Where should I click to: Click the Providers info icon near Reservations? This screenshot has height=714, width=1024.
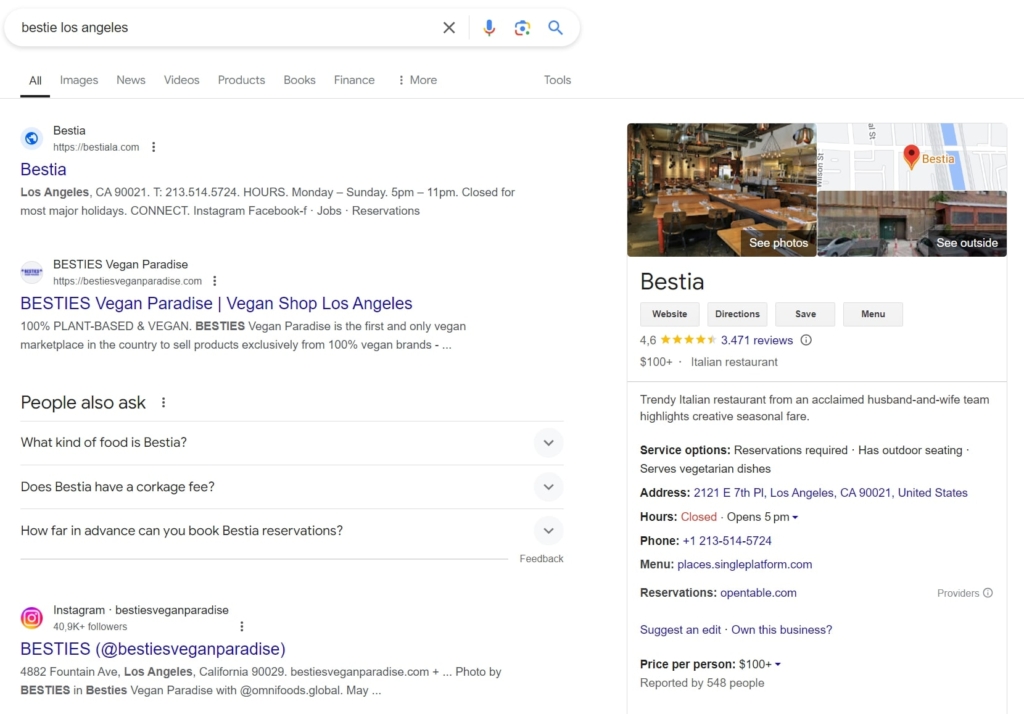tap(988, 592)
